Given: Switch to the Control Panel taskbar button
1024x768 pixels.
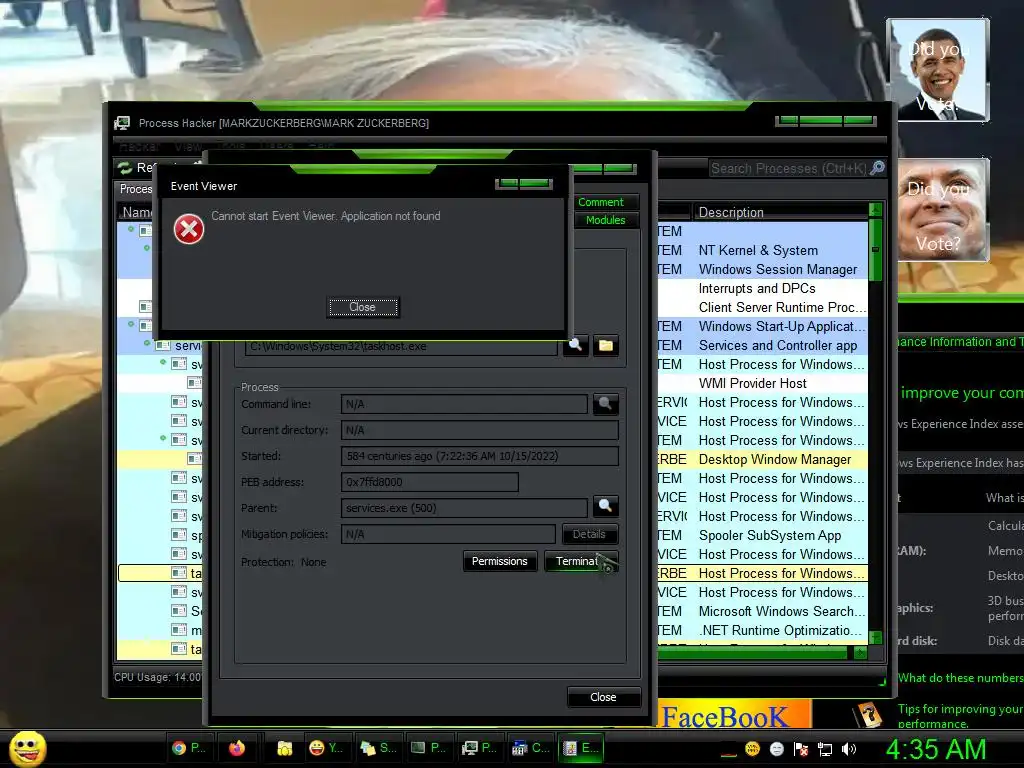Looking at the screenshot, I should [532, 748].
